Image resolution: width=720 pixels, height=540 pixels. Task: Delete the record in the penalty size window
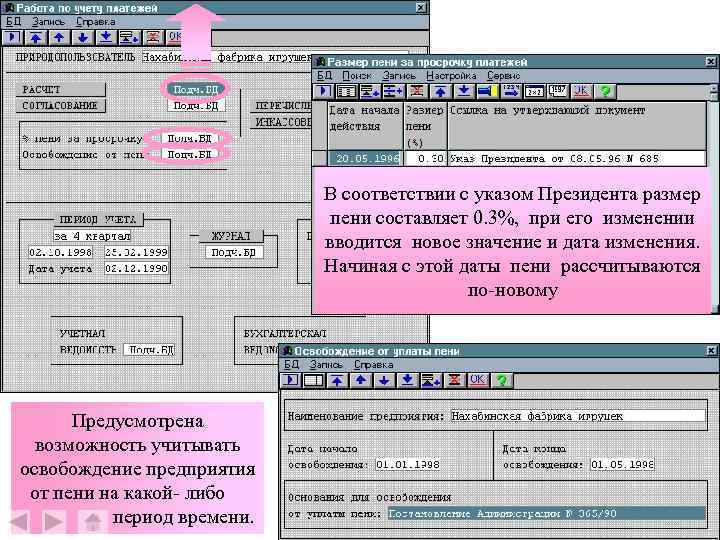416,91
